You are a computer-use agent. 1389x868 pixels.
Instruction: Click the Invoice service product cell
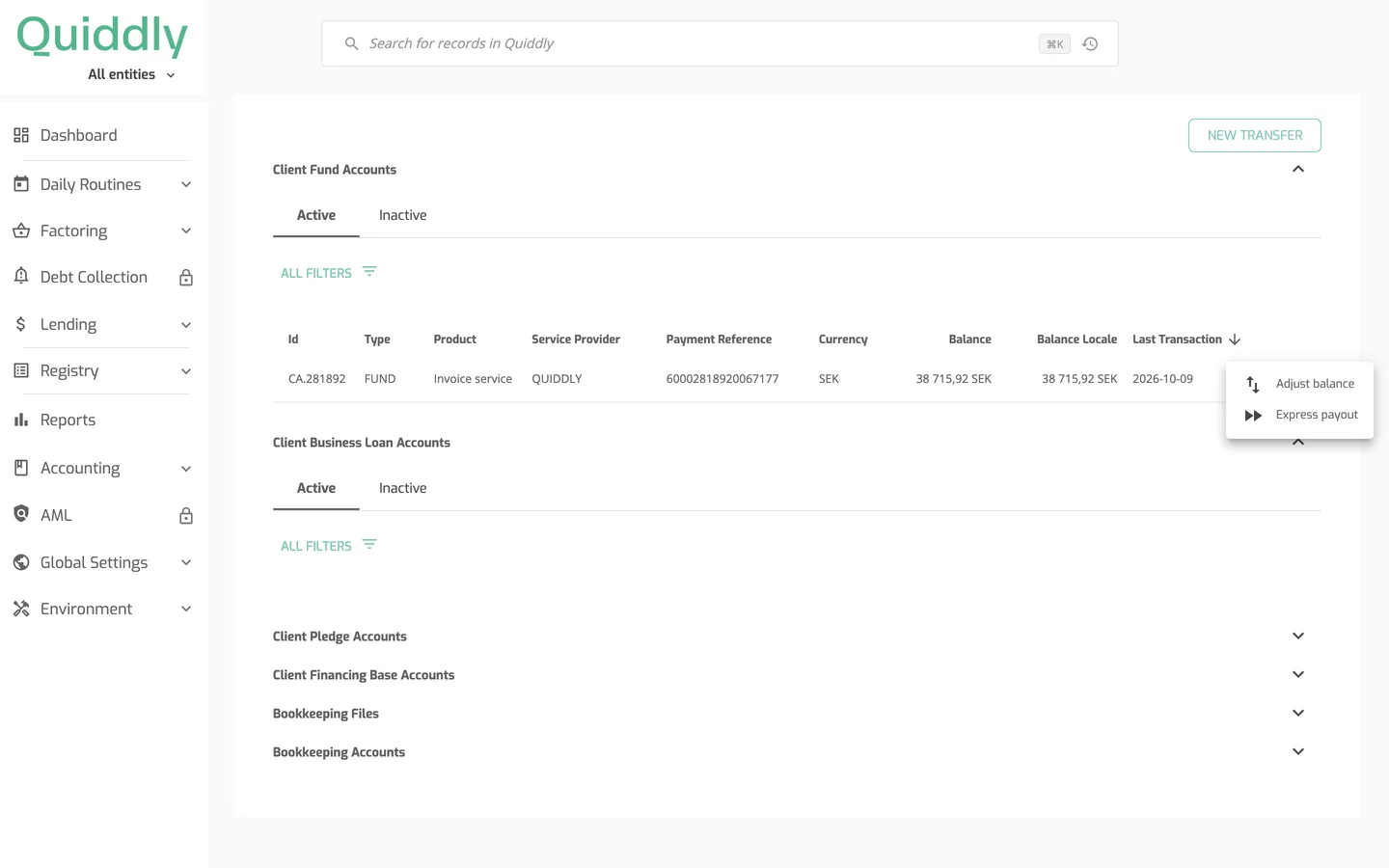point(473,379)
